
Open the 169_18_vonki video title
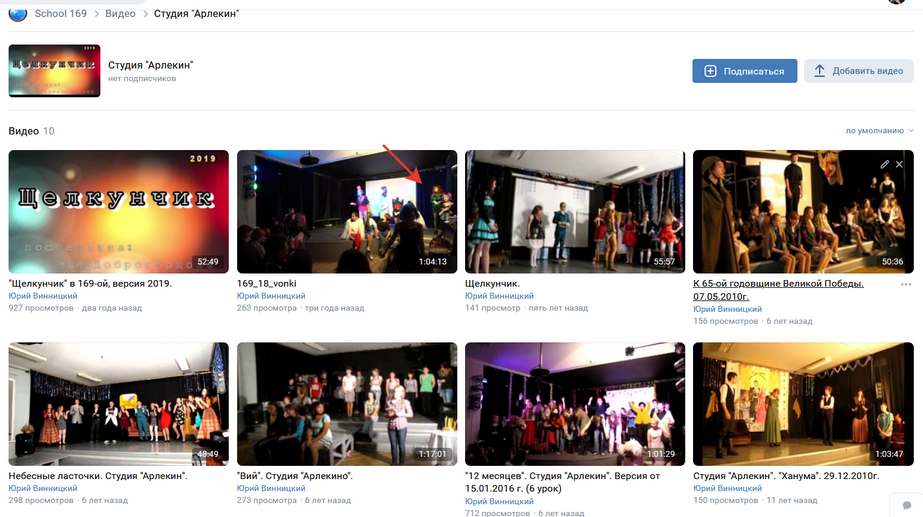(266, 284)
